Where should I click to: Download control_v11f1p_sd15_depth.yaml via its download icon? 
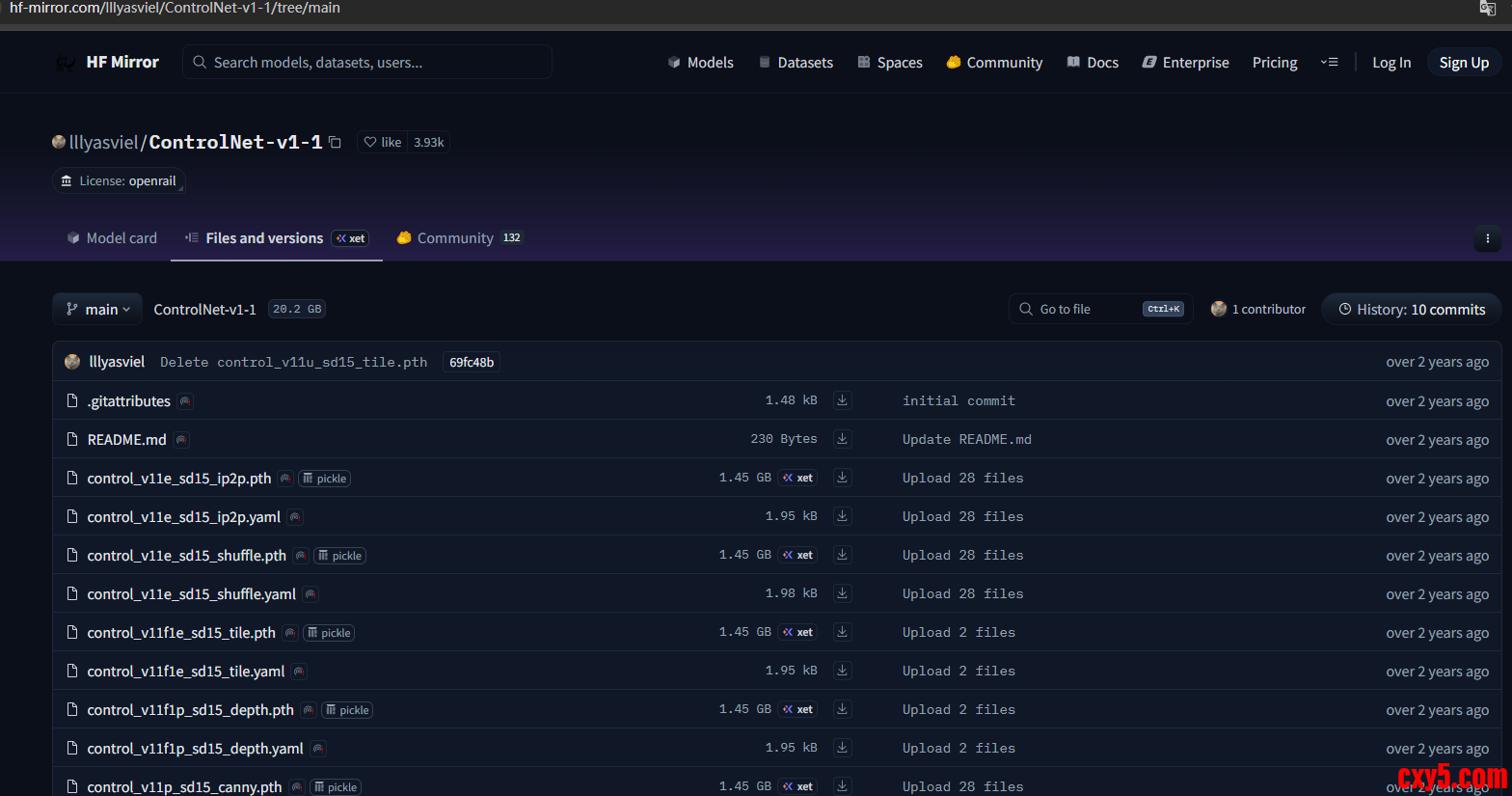[x=842, y=748]
